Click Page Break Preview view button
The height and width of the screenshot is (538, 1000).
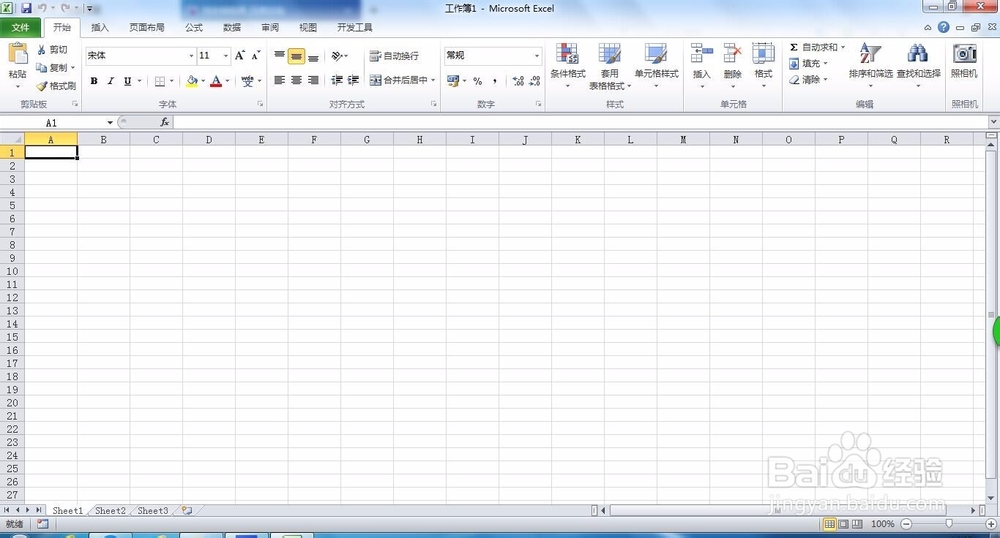(857, 524)
